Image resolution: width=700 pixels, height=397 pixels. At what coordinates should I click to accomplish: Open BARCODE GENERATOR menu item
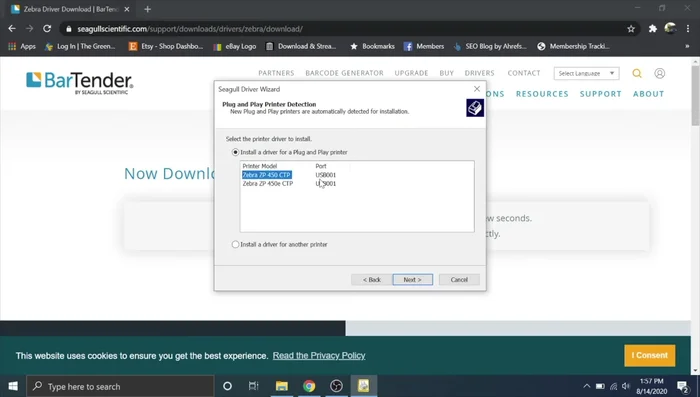(x=344, y=73)
